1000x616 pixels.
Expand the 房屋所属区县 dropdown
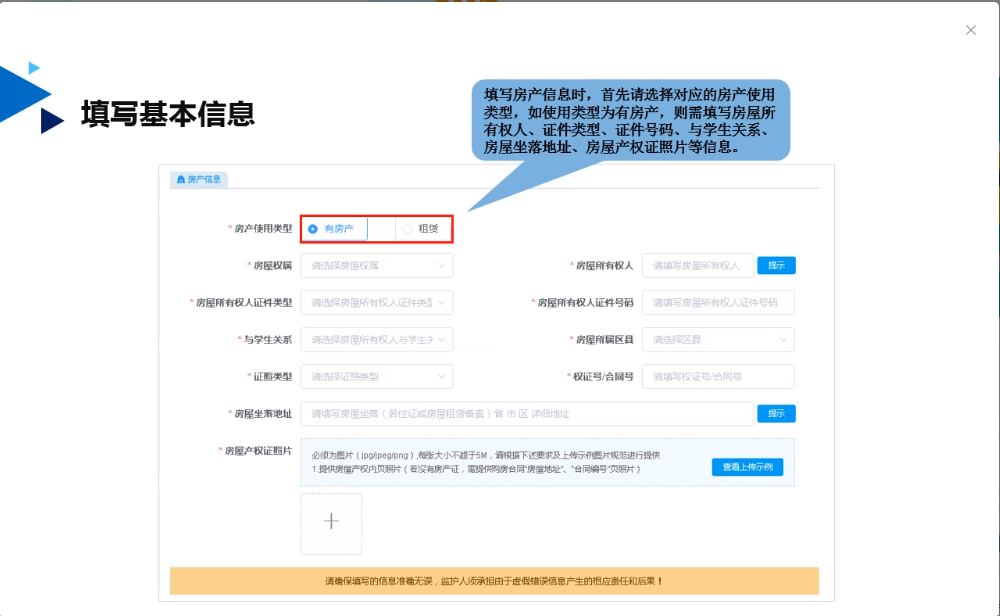point(718,340)
